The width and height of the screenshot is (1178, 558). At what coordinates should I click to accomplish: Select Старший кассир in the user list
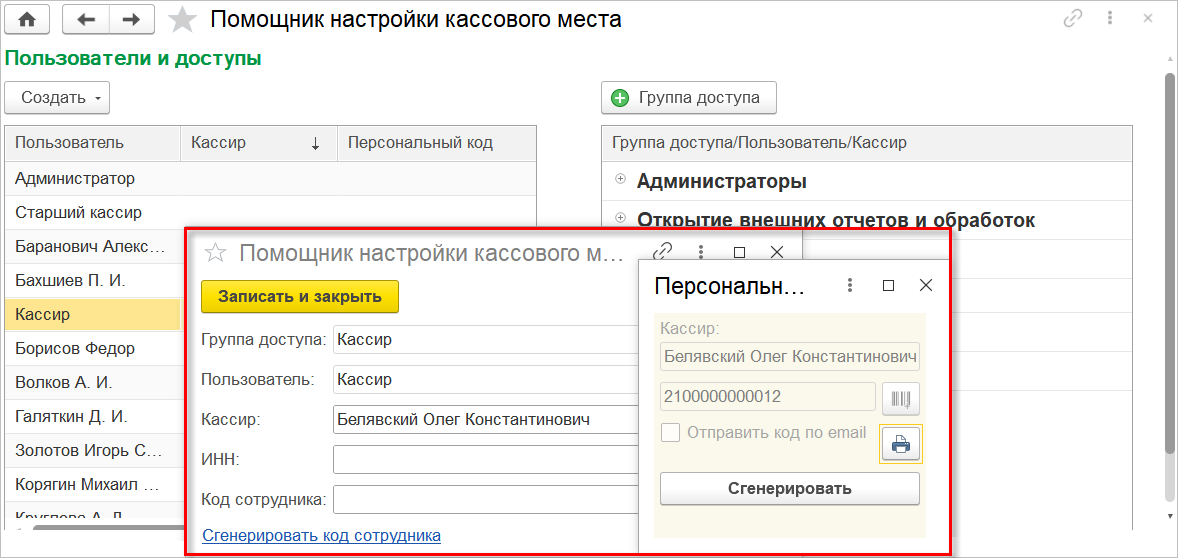pyautogui.click(x=79, y=213)
